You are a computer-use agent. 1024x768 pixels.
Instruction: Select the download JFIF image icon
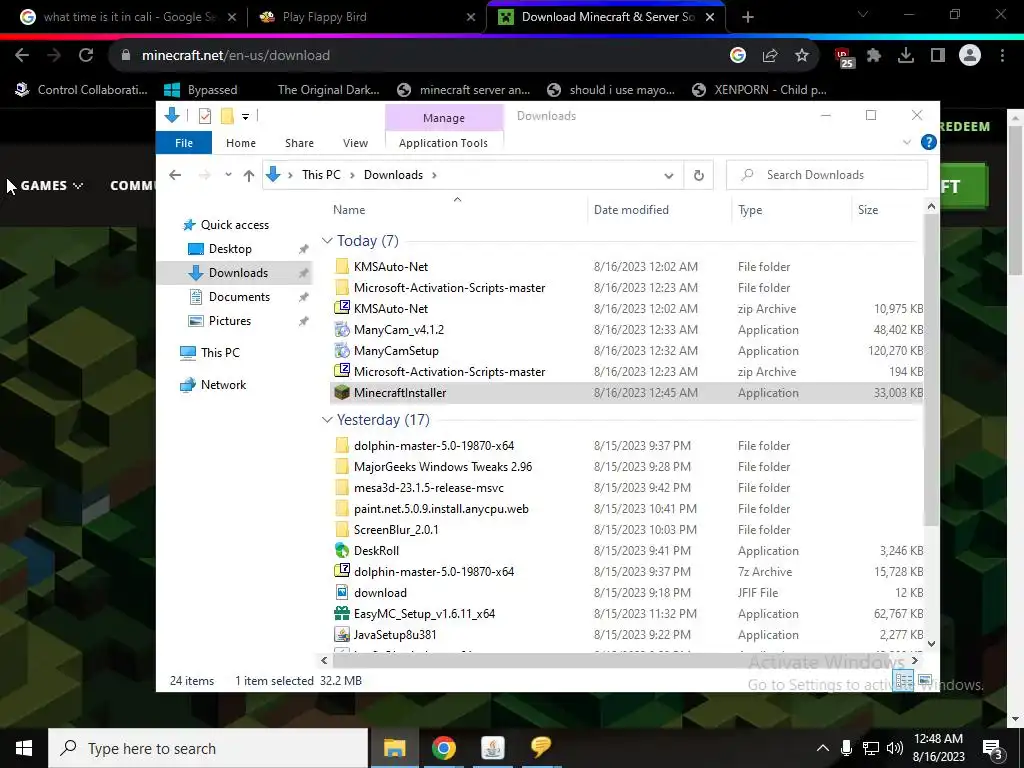click(x=342, y=592)
